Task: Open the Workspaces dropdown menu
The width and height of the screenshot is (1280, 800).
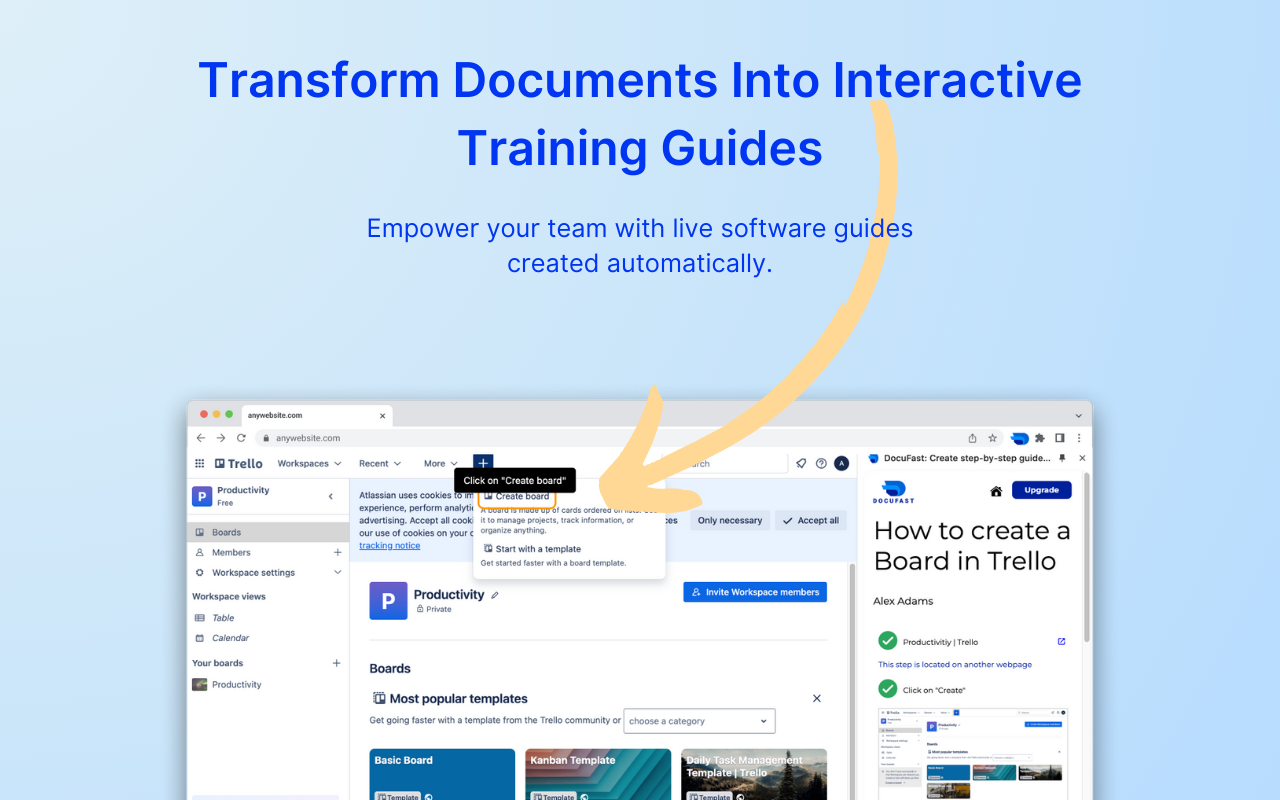Action: [x=310, y=464]
